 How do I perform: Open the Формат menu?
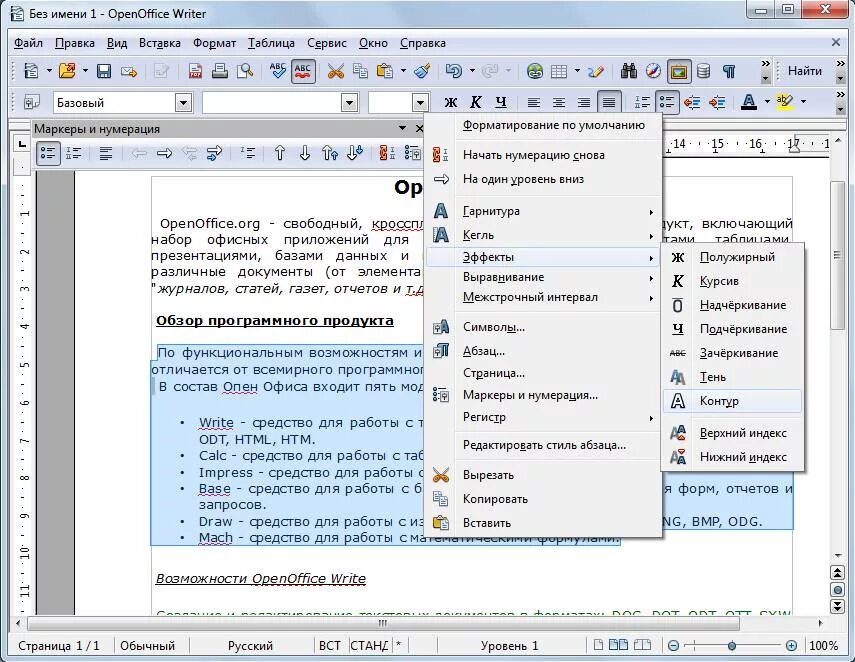(214, 43)
